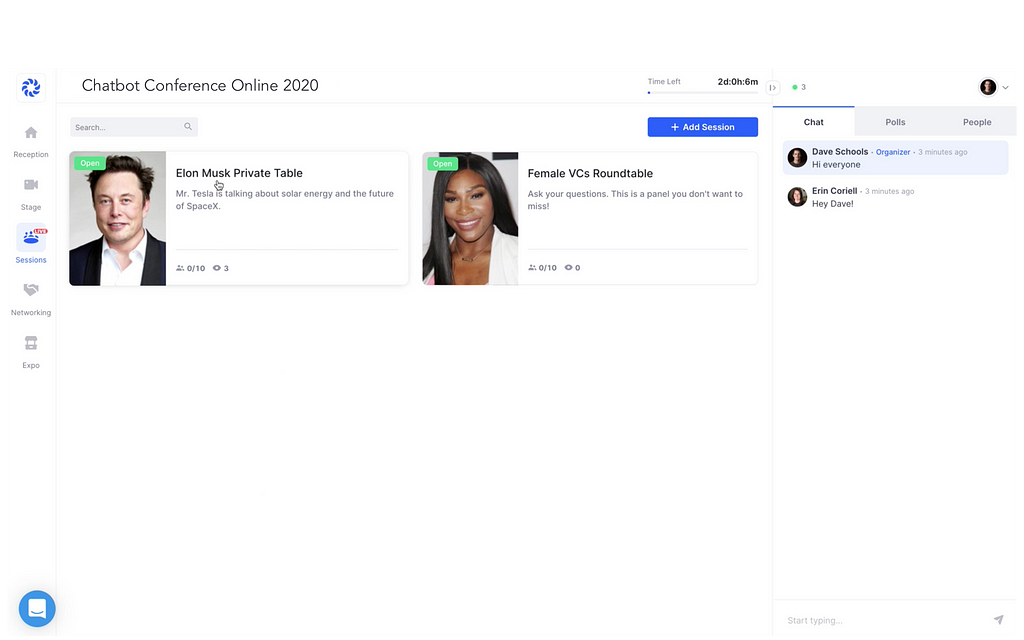Expand the user account dropdown arrow
The width and height of the screenshot is (1024, 640).
click(1006, 88)
